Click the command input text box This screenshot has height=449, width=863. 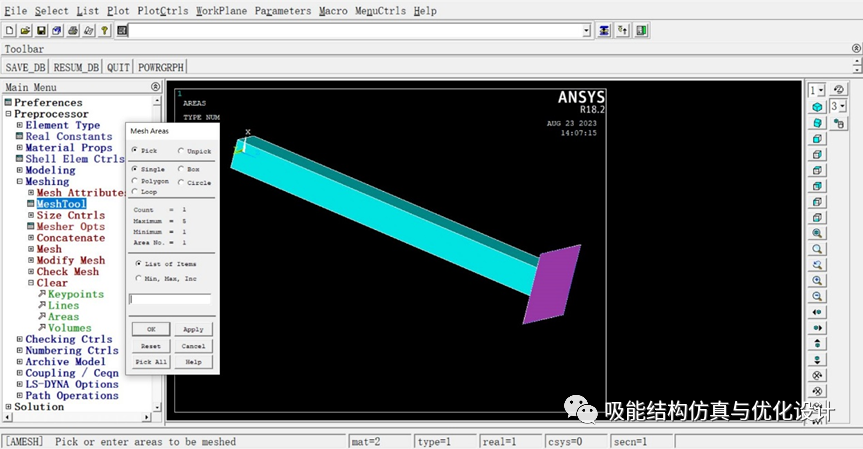[x=356, y=31]
